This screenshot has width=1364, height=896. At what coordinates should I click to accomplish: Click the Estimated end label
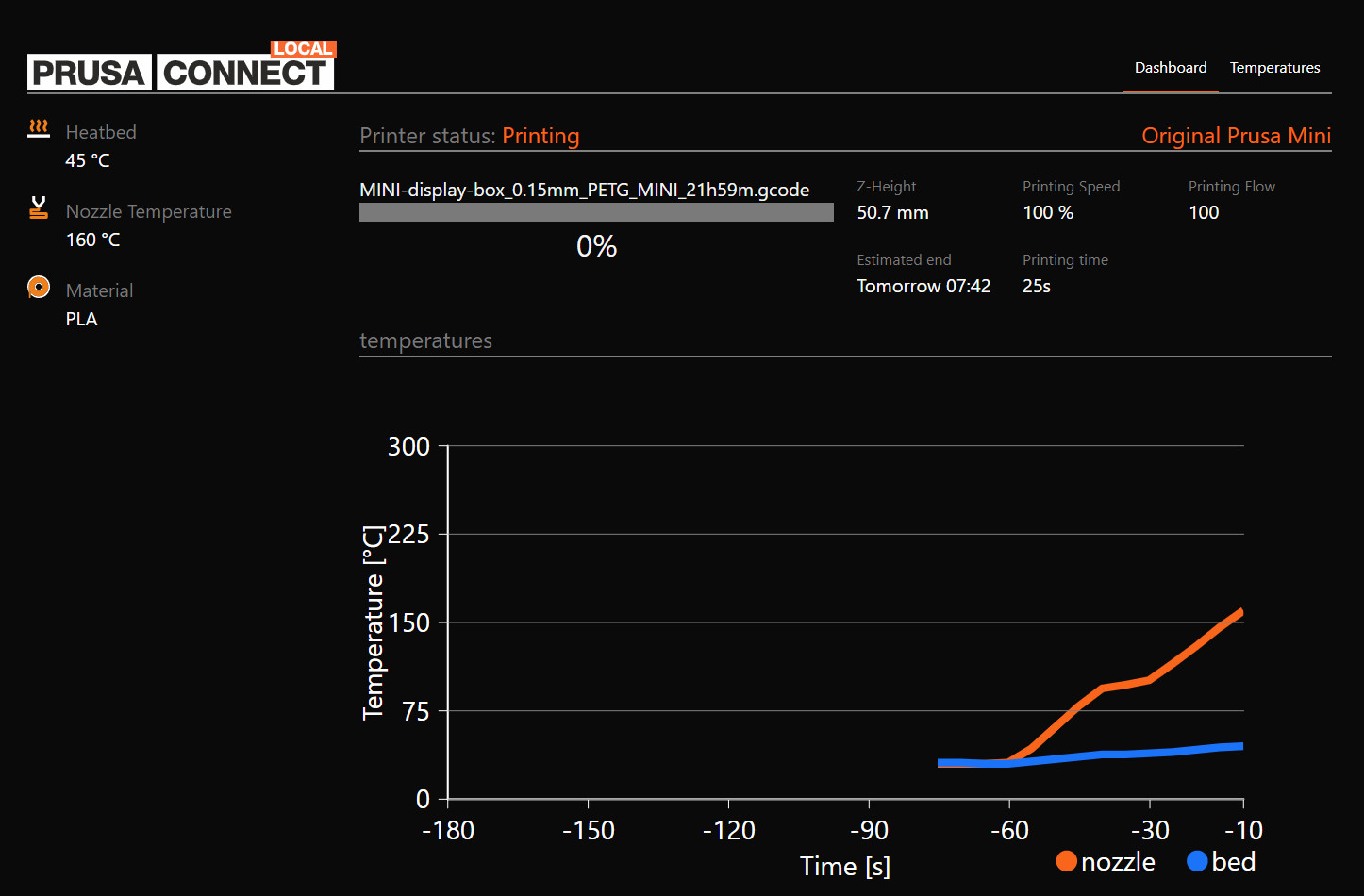(x=904, y=260)
